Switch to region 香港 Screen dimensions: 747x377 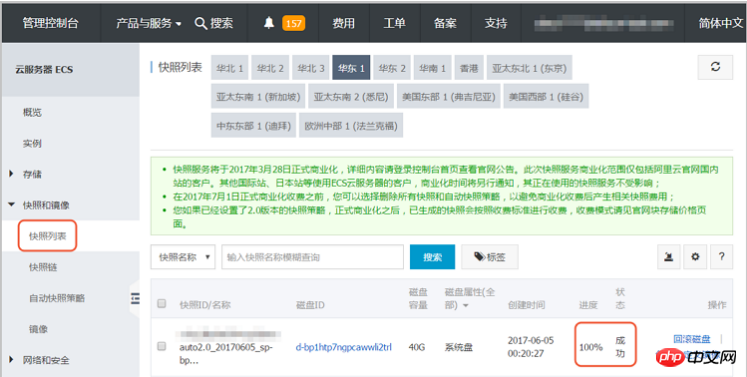click(x=469, y=68)
